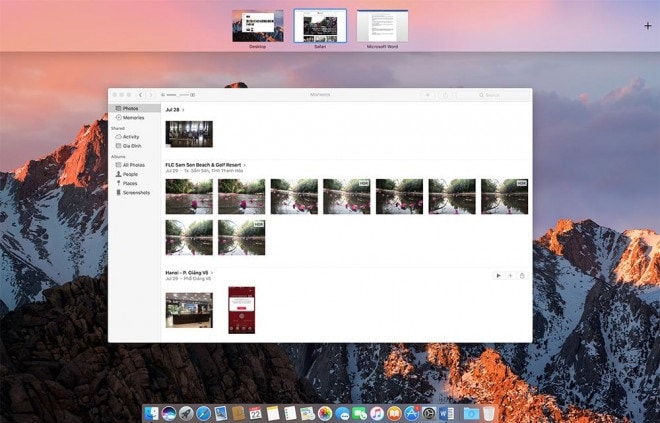The image size is (660, 423).
Task: Open the Places album
Action: tap(134, 184)
